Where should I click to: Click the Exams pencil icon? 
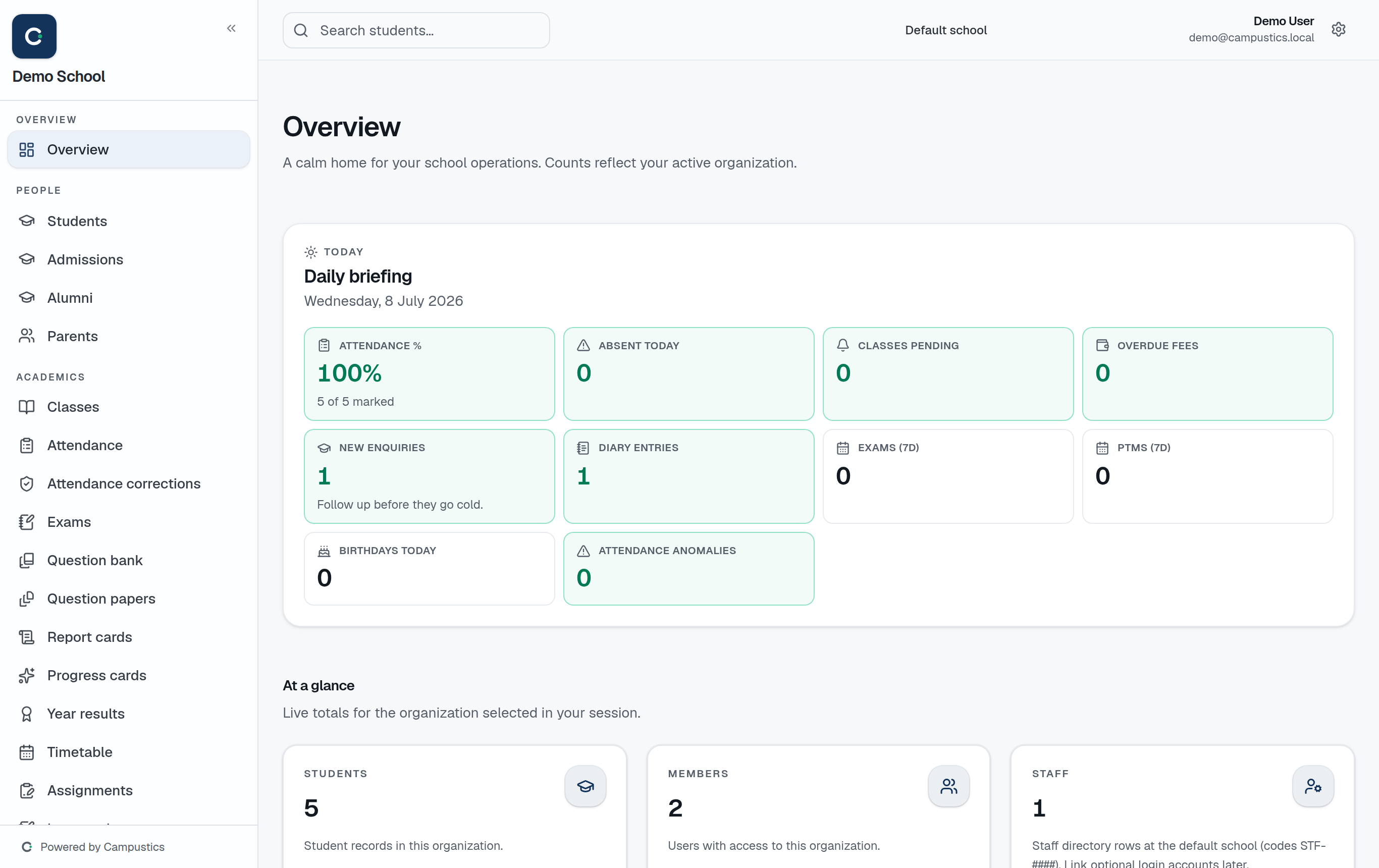[x=27, y=522]
